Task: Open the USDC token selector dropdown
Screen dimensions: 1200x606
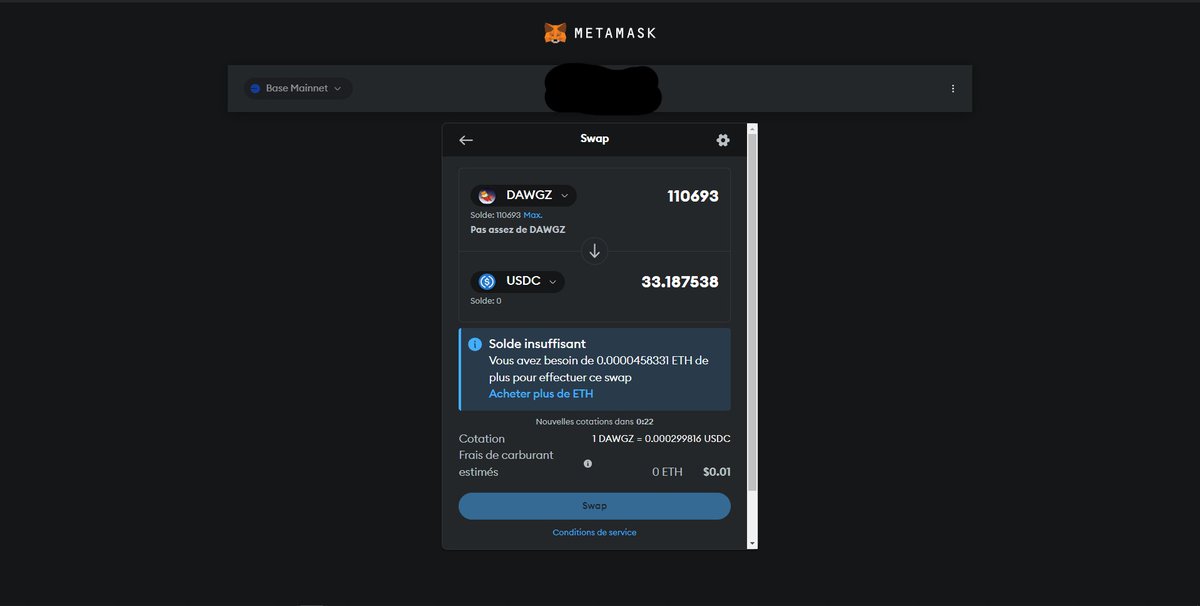Action: point(517,282)
